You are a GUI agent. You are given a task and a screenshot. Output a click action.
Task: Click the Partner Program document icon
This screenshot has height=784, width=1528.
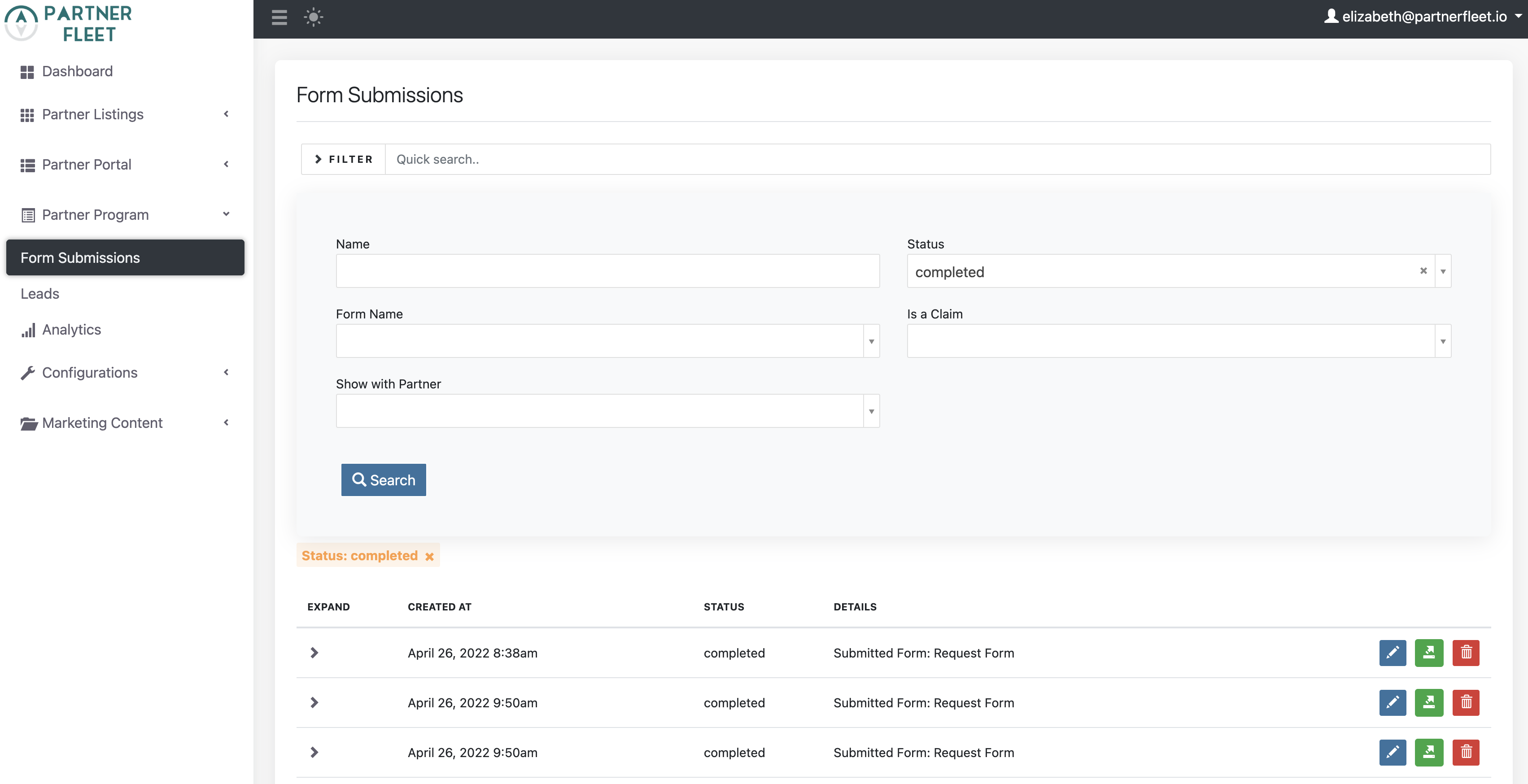28,215
